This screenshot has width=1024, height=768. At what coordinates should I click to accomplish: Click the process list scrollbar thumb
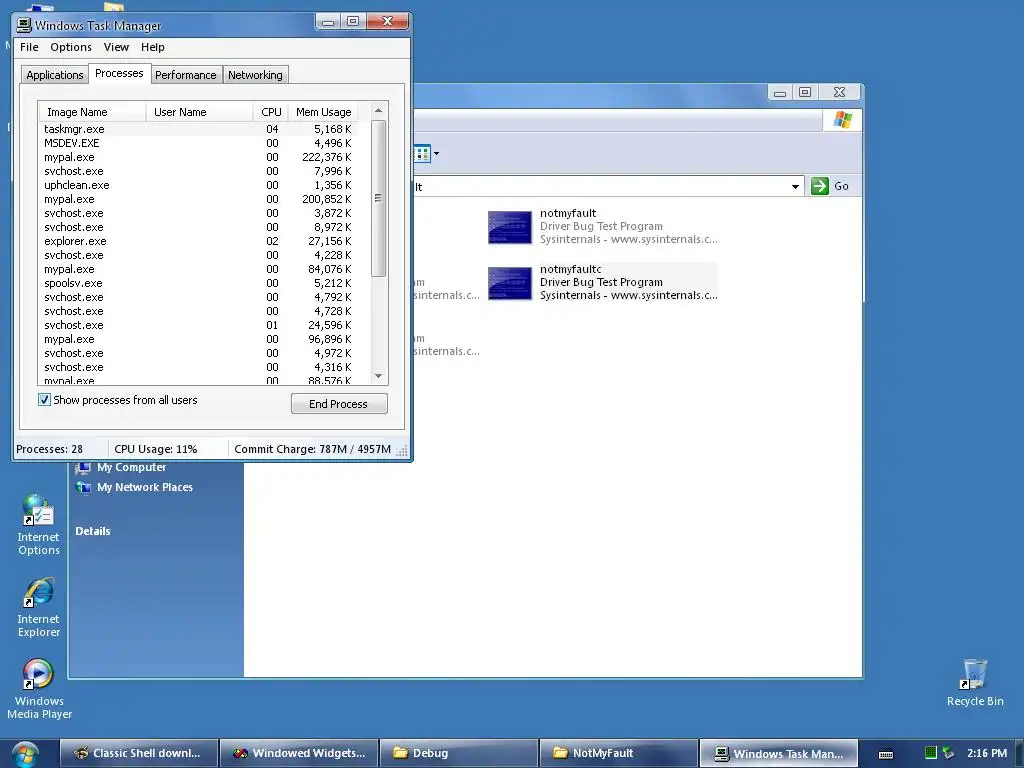click(378, 198)
